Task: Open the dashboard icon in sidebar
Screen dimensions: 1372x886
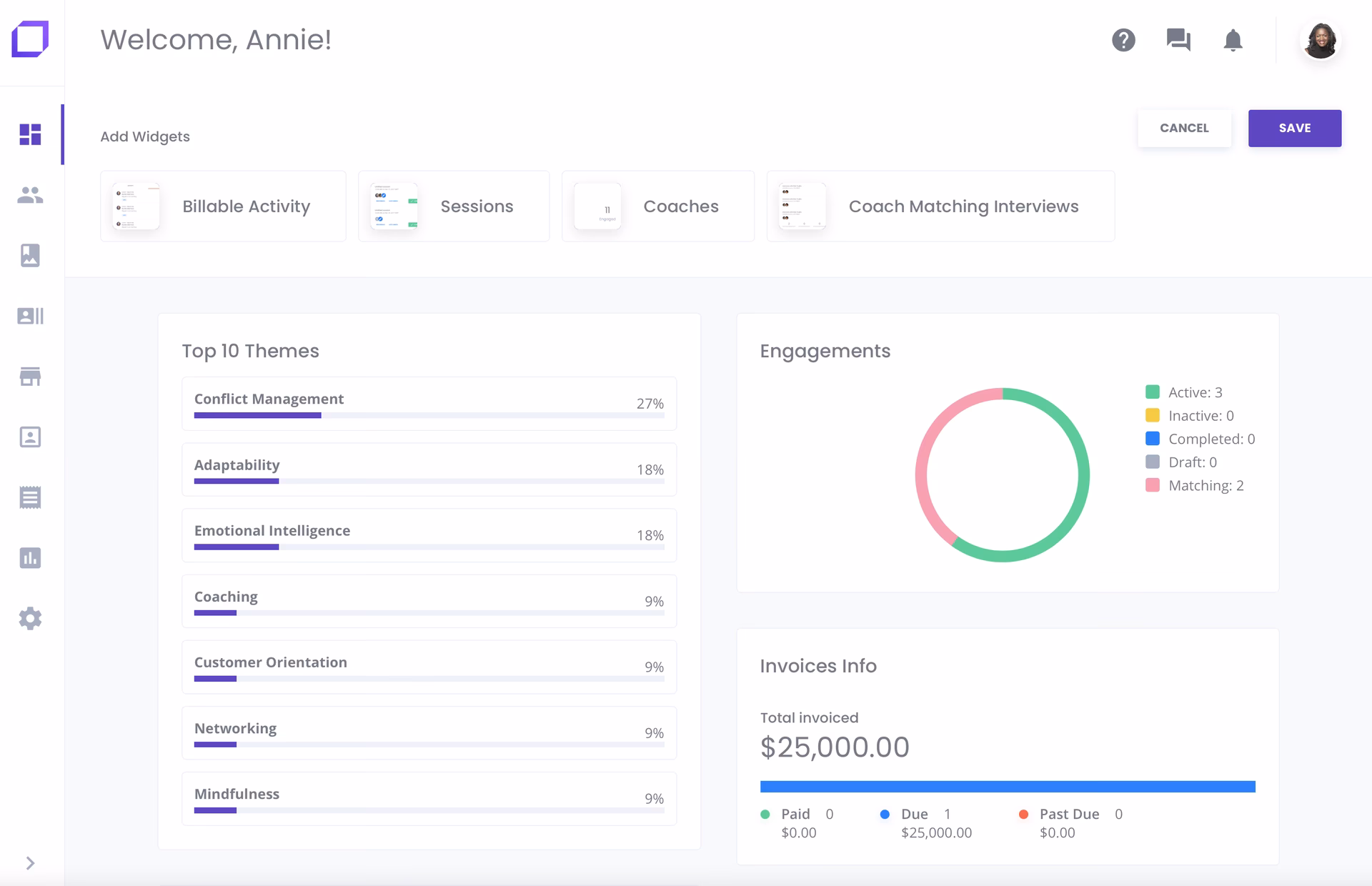Action: coord(30,134)
